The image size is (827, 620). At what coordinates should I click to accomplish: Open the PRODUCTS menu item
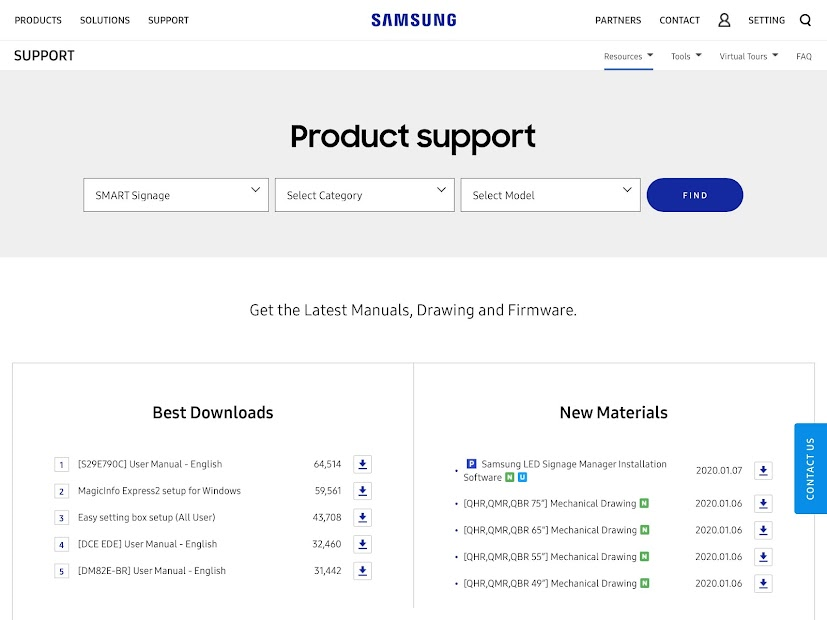[37, 19]
